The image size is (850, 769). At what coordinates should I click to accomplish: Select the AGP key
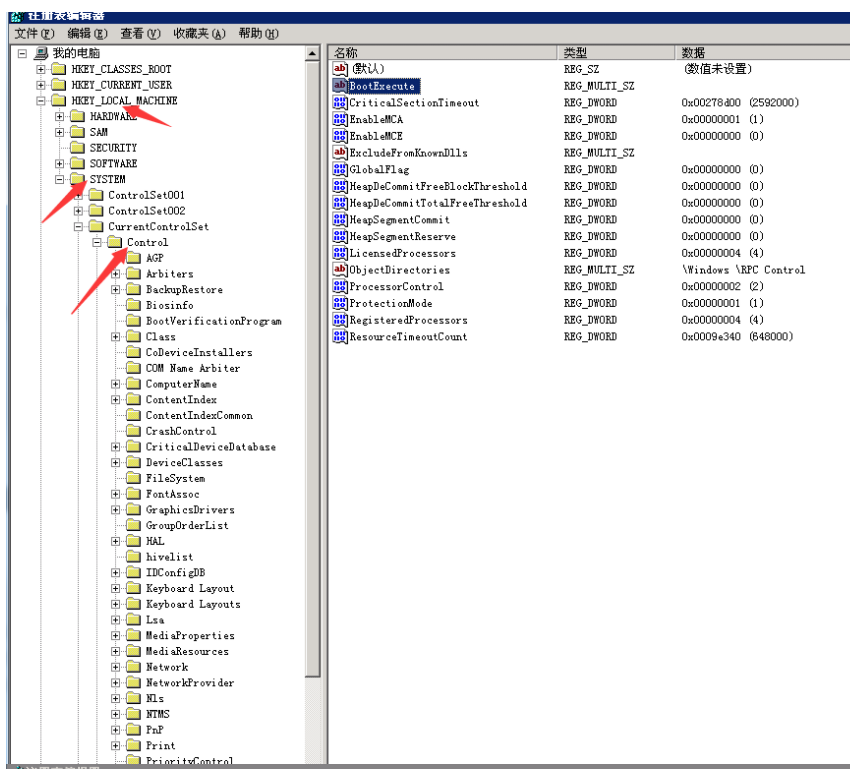pyautogui.click(x=154, y=258)
